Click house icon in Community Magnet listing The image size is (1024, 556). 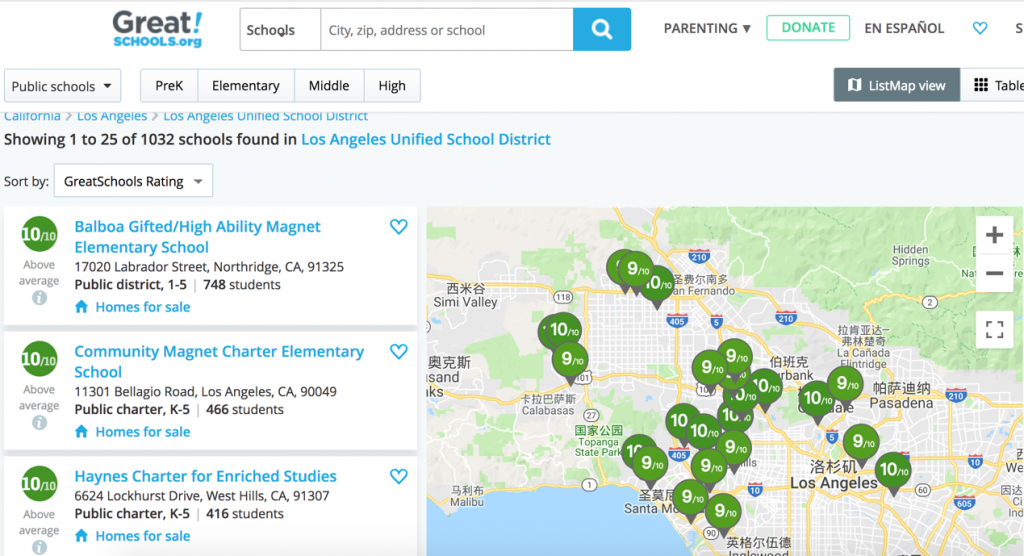coord(81,431)
